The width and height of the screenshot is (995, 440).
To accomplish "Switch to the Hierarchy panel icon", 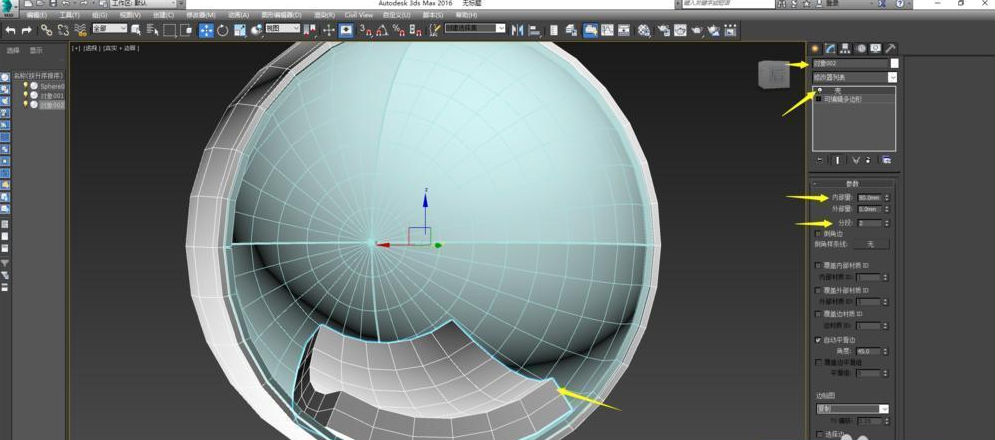I will [x=845, y=48].
